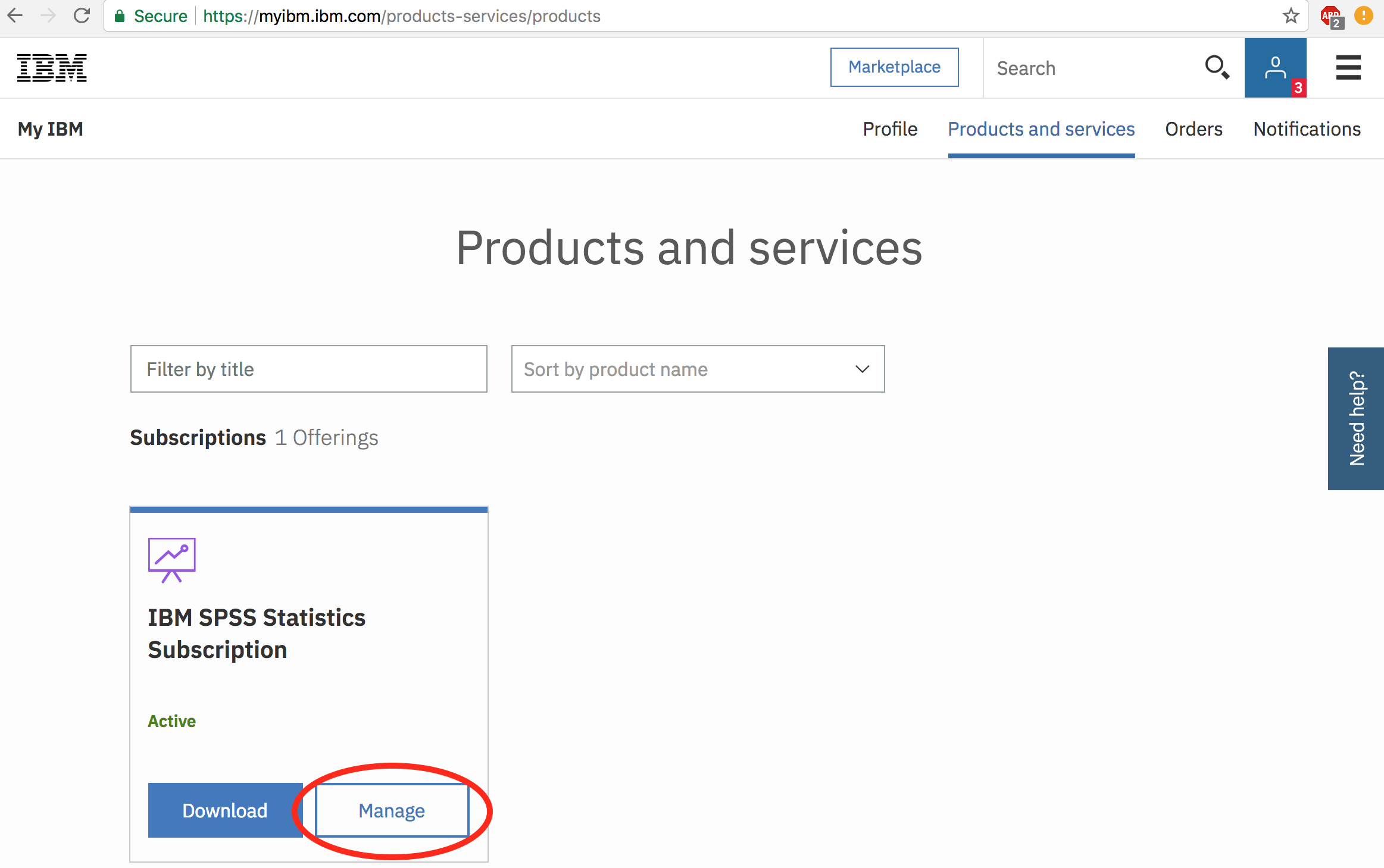Manage the SPSS Statistics Subscription
The width and height of the screenshot is (1384, 868).
pyautogui.click(x=392, y=810)
